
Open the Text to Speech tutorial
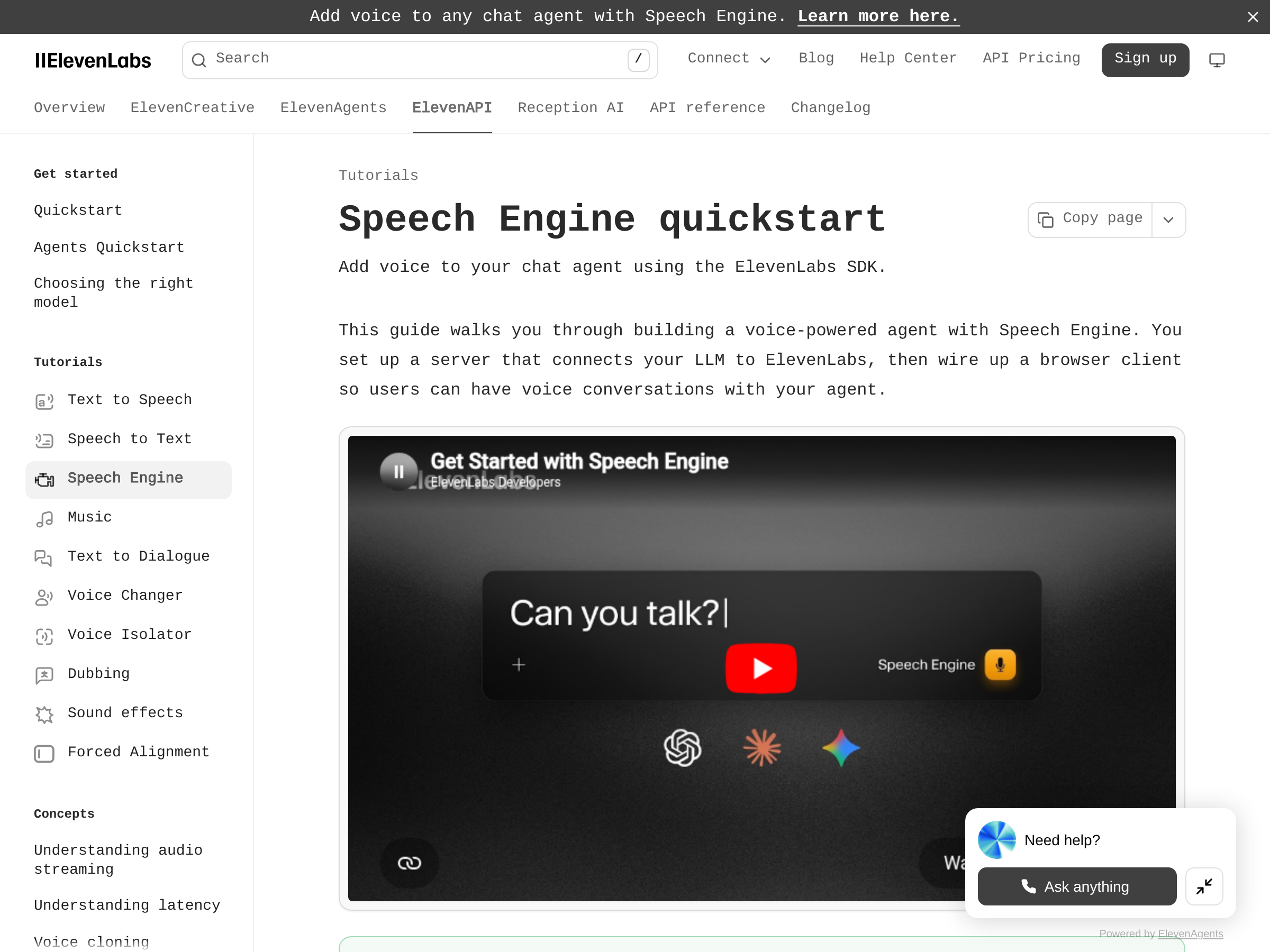(130, 399)
